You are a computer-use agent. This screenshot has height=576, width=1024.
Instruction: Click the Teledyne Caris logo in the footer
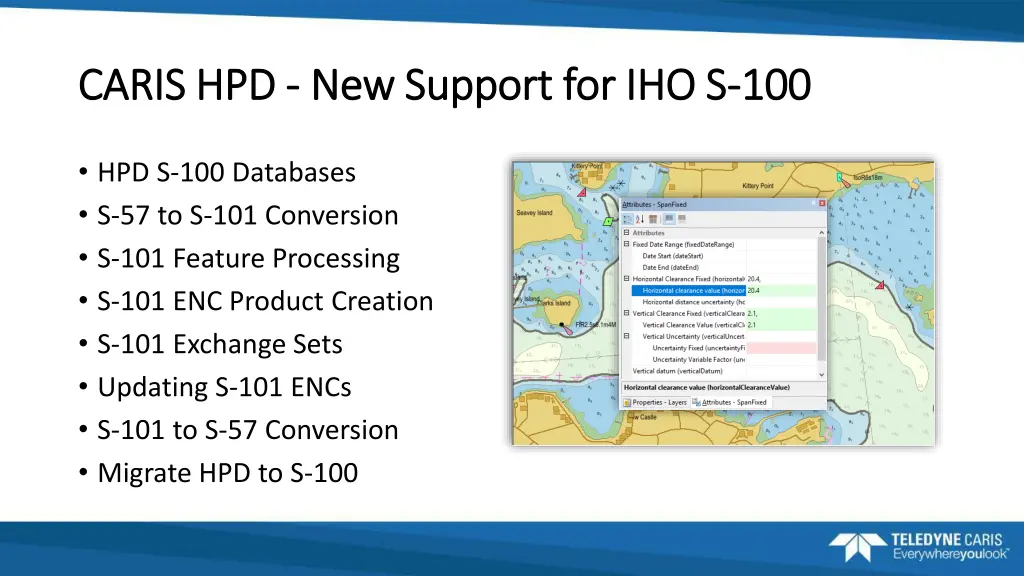(x=919, y=547)
